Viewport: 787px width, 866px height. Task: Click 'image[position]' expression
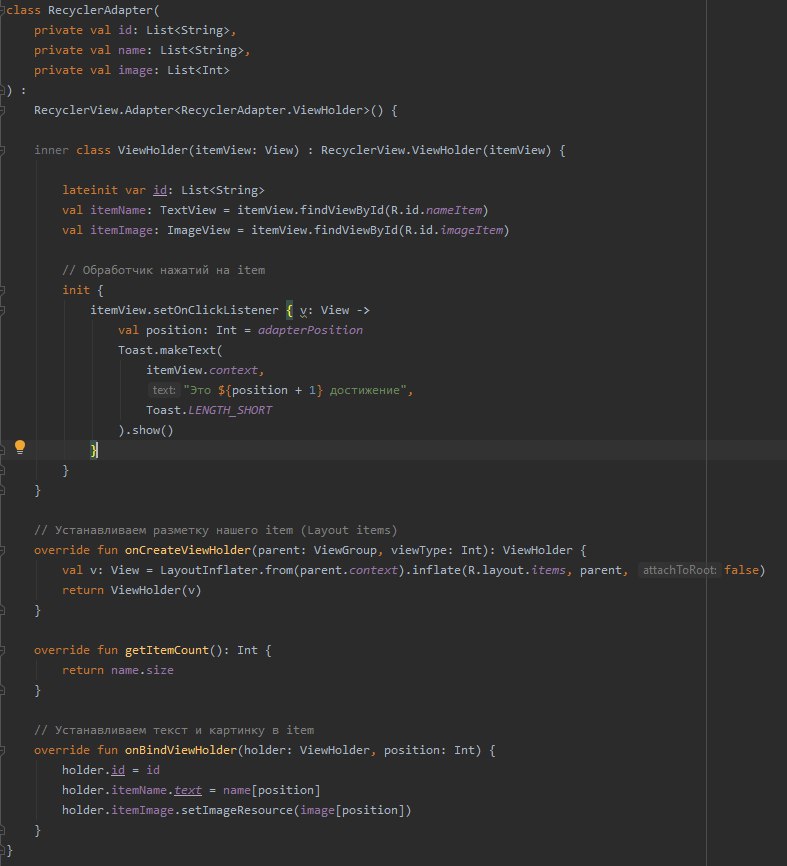click(353, 810)
